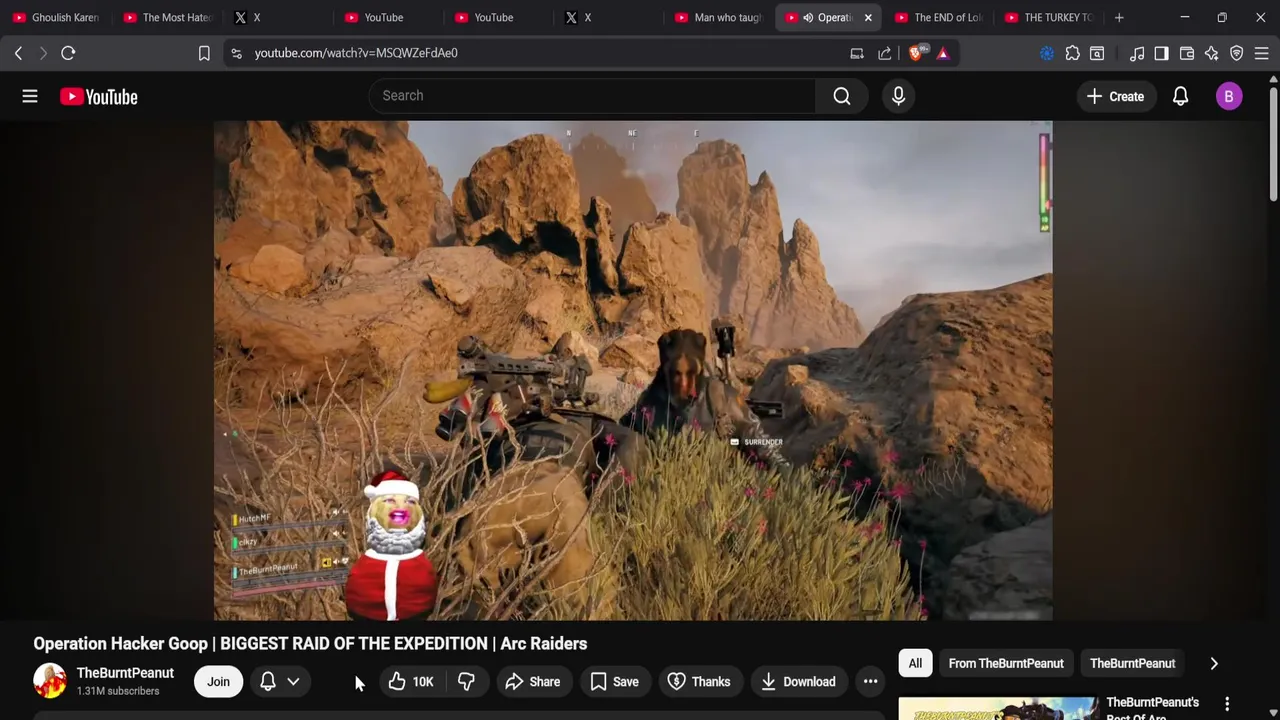Viewport: 1280px width, 720px height.
Task: Switch to THE TURKEY tab
Action: coord(1048,17)
